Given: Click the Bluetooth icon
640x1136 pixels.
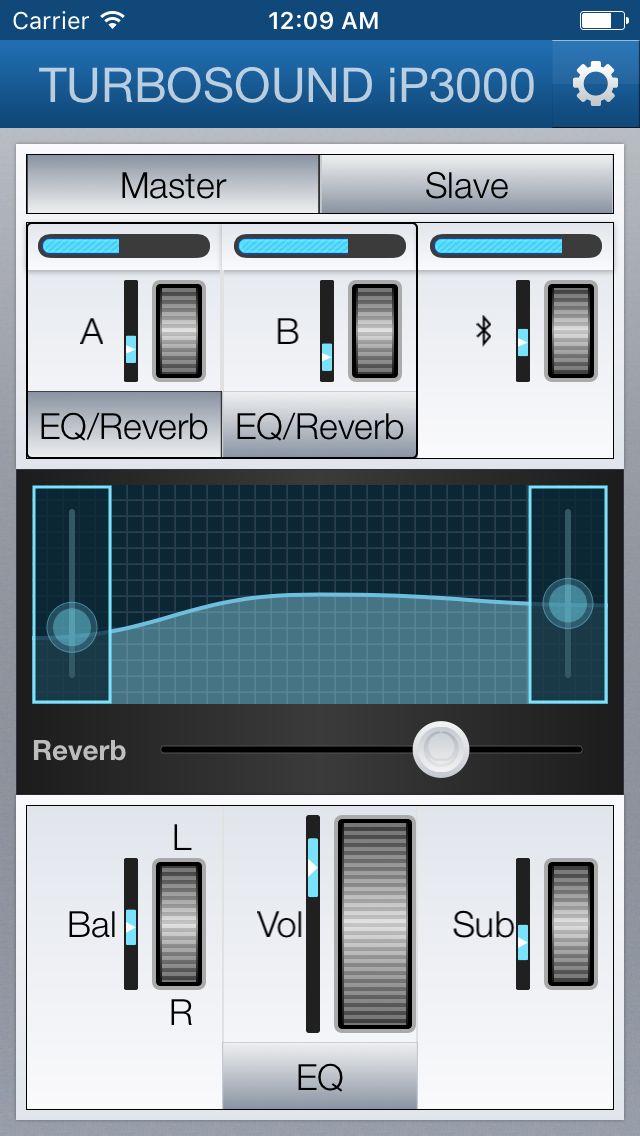Looking at the screenshot, I should (483, 332).
